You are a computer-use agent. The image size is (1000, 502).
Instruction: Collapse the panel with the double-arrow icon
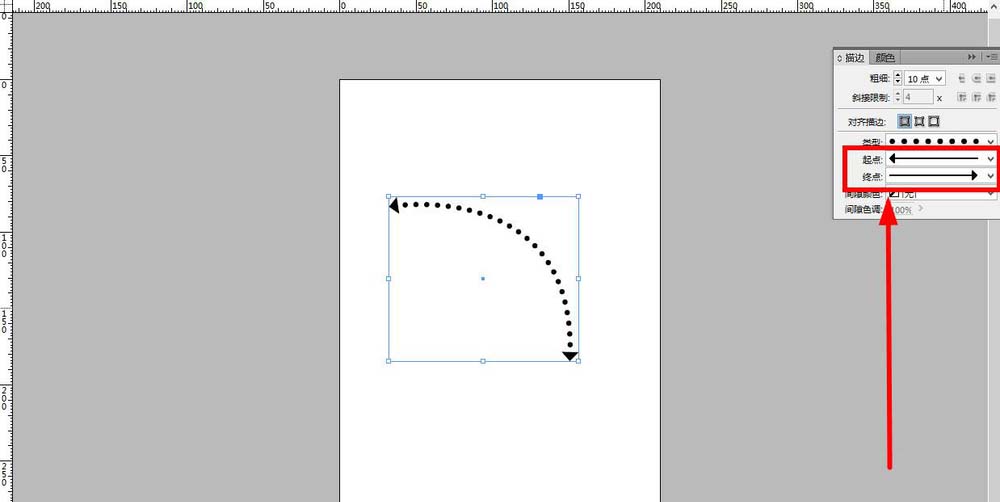(971, 57)
